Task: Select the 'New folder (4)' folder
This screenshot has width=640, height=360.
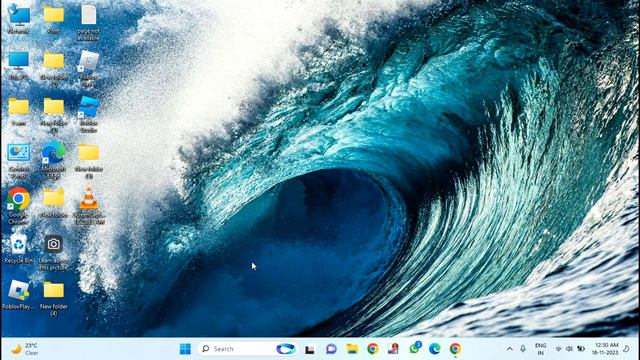Action: pyautogui.click(x=53, y=298)
